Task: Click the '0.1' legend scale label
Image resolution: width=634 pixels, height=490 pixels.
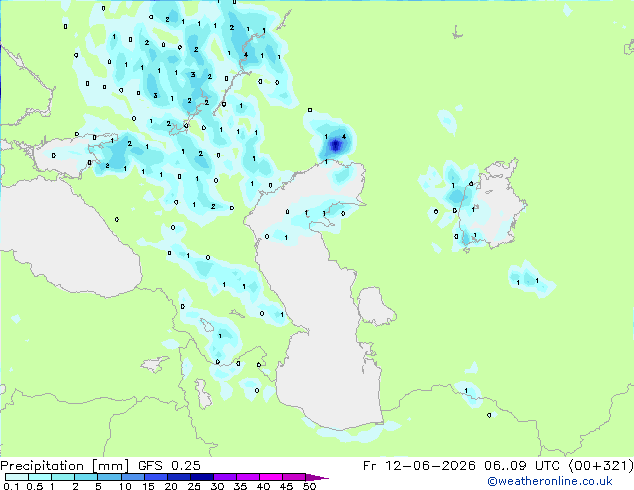Action: coord(11,486)
